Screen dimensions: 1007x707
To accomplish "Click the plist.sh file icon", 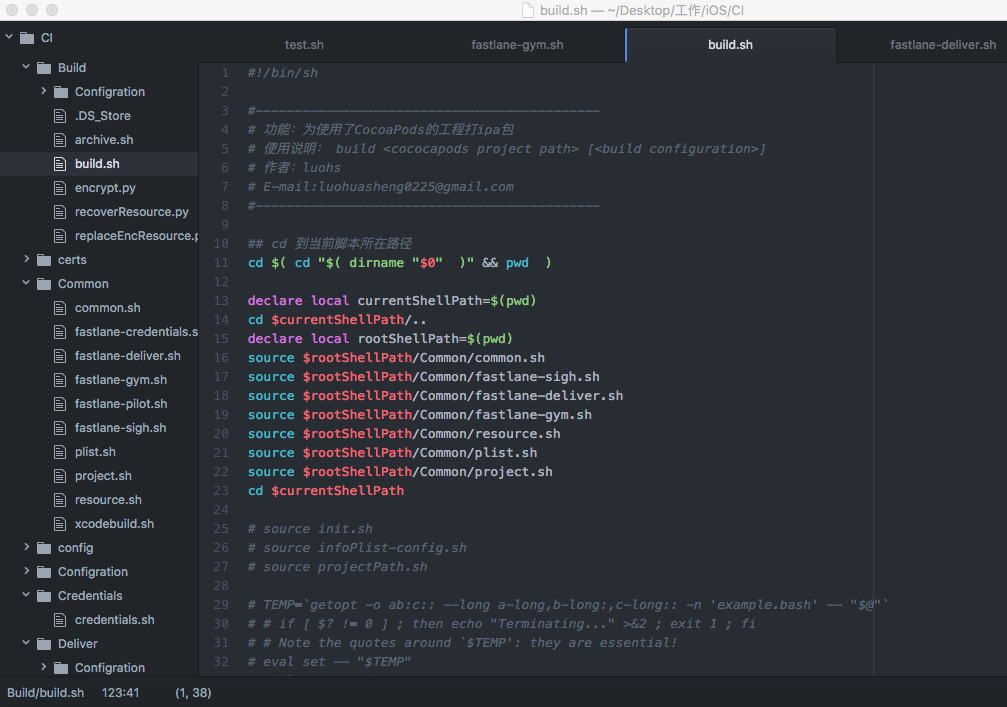I will pyautogui.click(x=60, y=452).
